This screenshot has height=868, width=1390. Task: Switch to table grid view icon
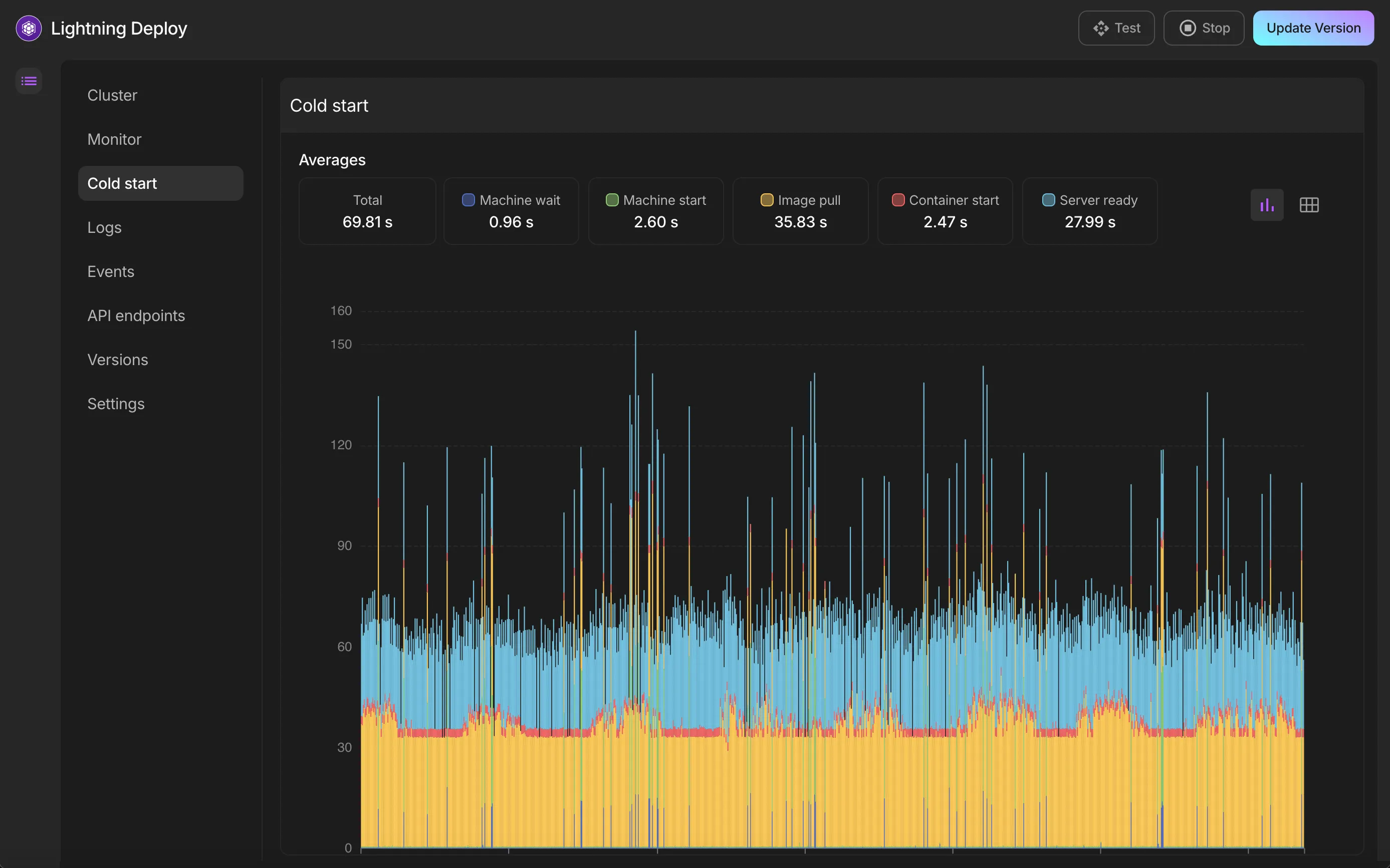1308,205
